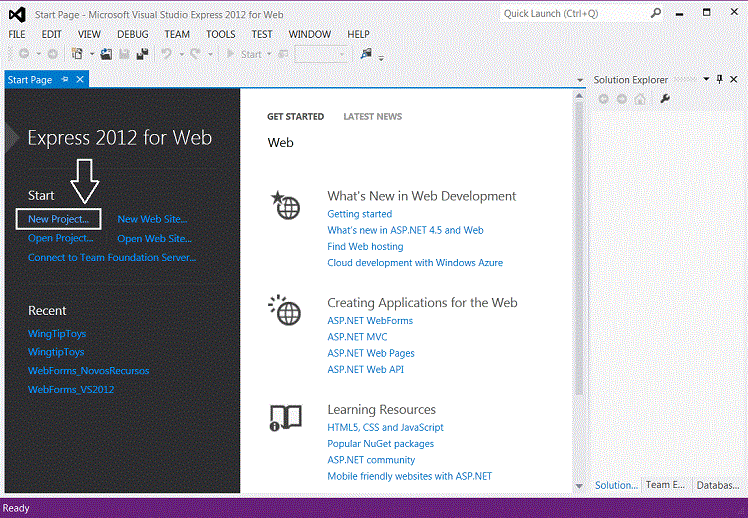Switch to the Team Explorer bottom tab
Image resolution: width=748 pixels, height=518 pixels.
coord(665,485)
